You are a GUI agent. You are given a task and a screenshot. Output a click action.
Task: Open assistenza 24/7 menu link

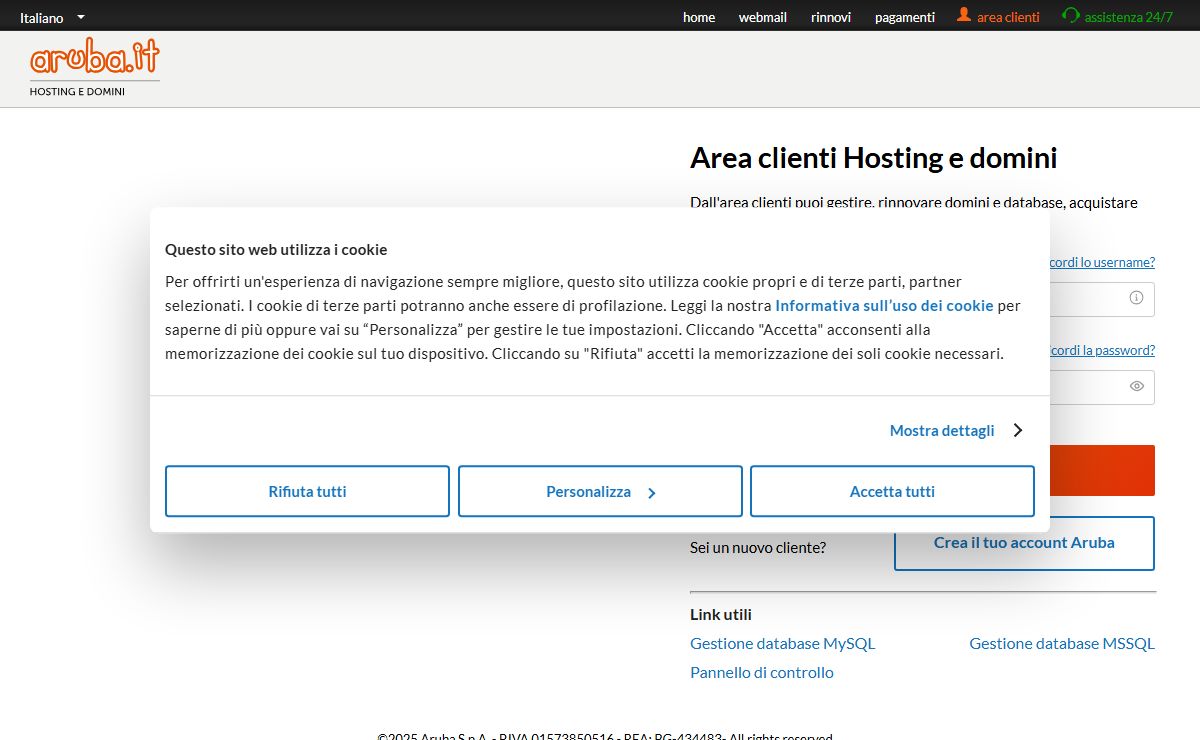1129,17
